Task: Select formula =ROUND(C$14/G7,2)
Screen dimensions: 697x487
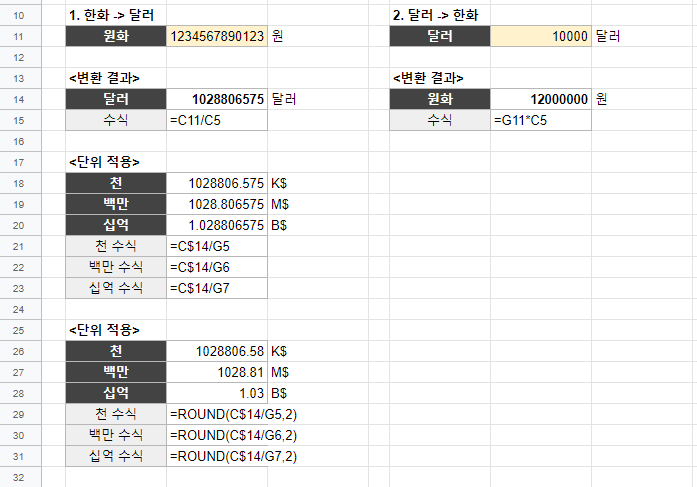Action: 233,456
